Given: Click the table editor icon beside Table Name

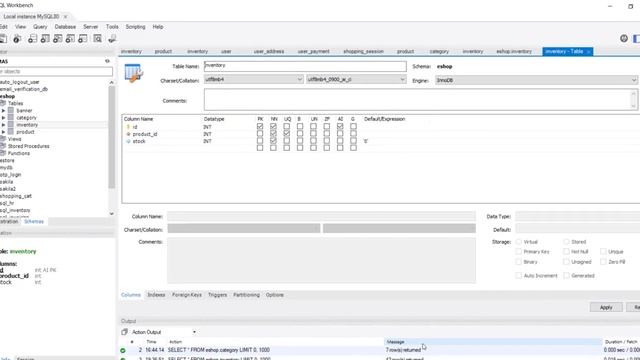Looking at the screenshot, I should 133,73.
